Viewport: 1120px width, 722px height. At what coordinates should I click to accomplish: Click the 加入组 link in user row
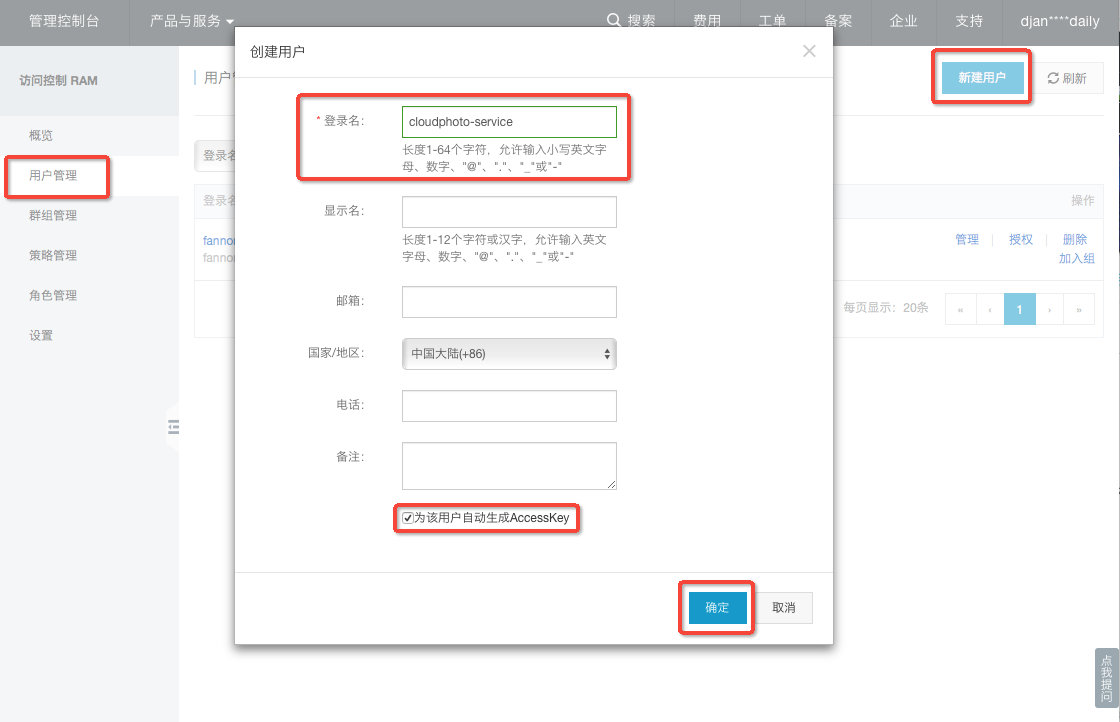click(x=1076, y=258)
